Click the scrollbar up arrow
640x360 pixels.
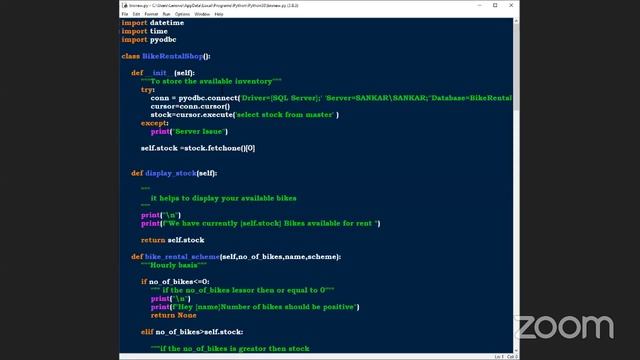(x=516, y=20)
